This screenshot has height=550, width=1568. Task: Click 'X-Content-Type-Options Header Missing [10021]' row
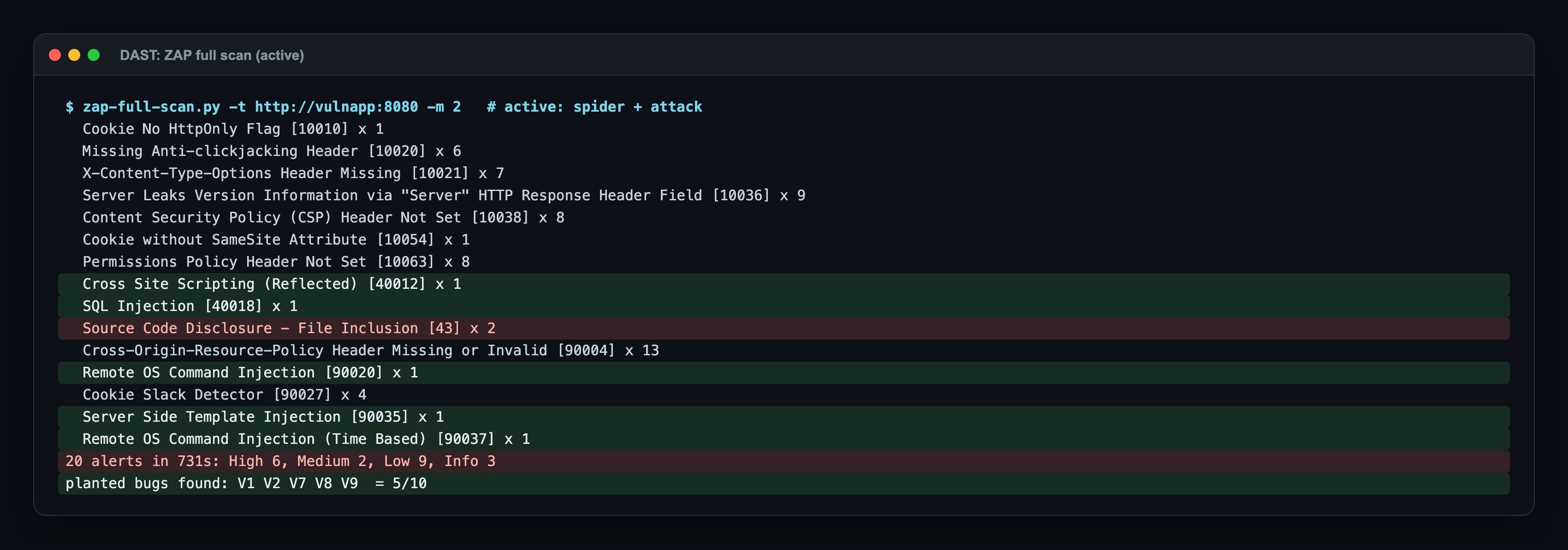(293, 173)
